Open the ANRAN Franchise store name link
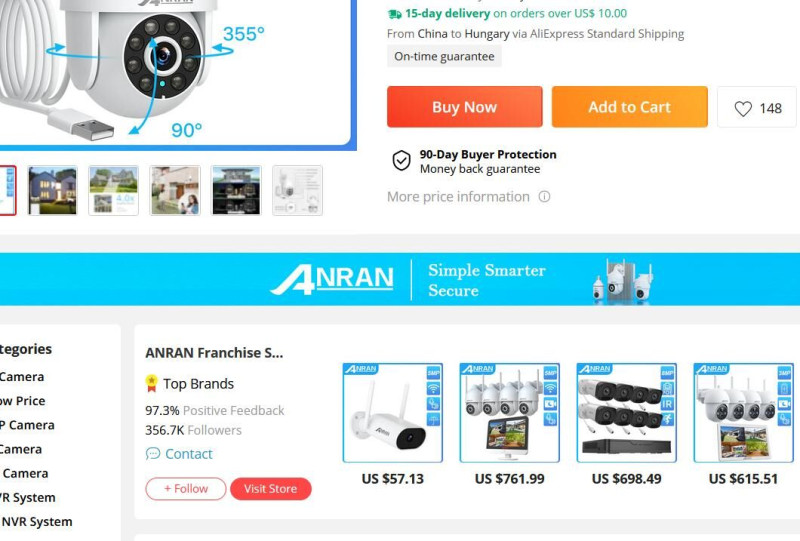 tap(214, 353)
